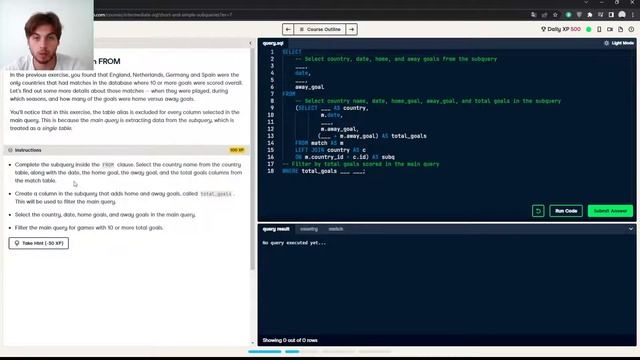Image resolution: width=640 pixels, height=360 pixels.
Task: Open the tab search chevron in title bar
Action: point(586,2)
